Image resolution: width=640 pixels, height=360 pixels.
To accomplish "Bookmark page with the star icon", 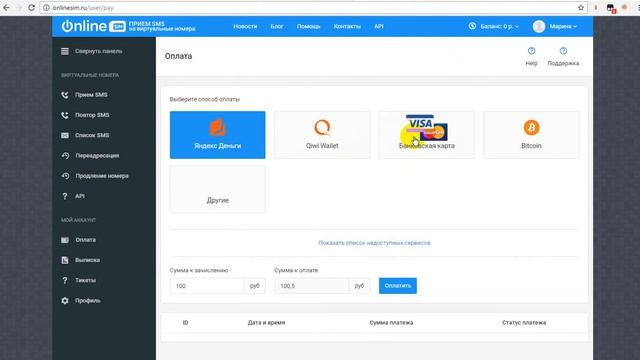I will 581,7.
